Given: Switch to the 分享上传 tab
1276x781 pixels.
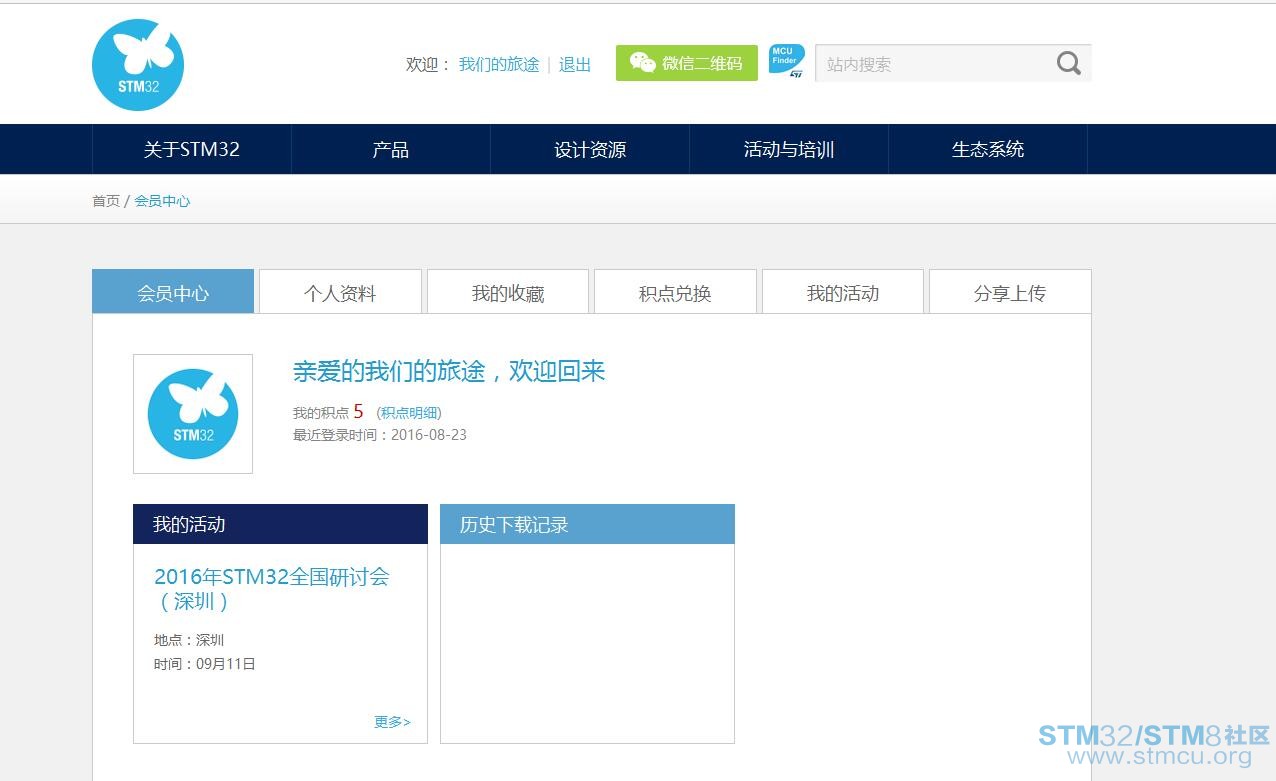Looking at the screenshot, I should pos(1010,292).
